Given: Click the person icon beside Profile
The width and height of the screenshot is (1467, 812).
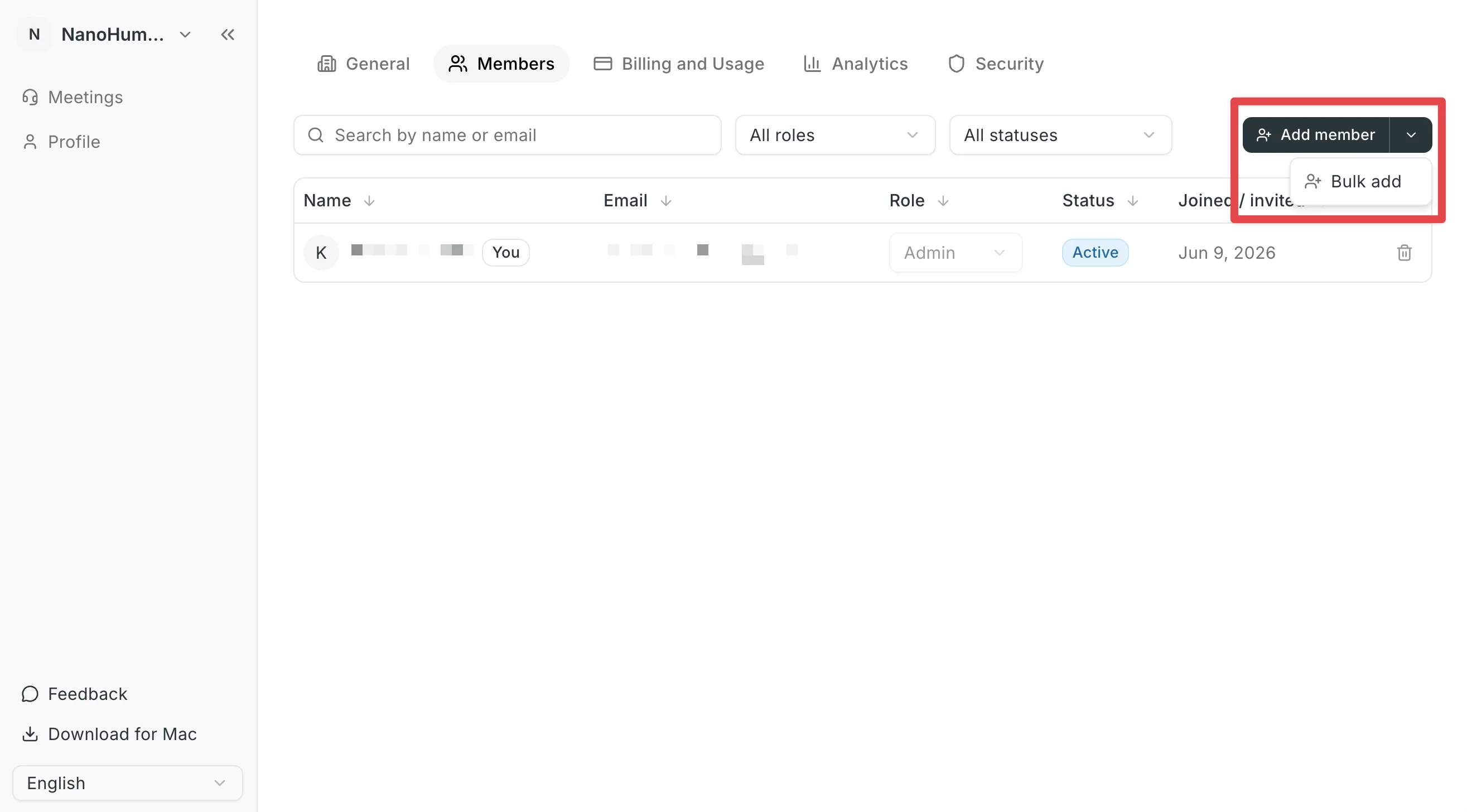Looking at the screenshot, I should pyautogui.click(x=30, y=142).
